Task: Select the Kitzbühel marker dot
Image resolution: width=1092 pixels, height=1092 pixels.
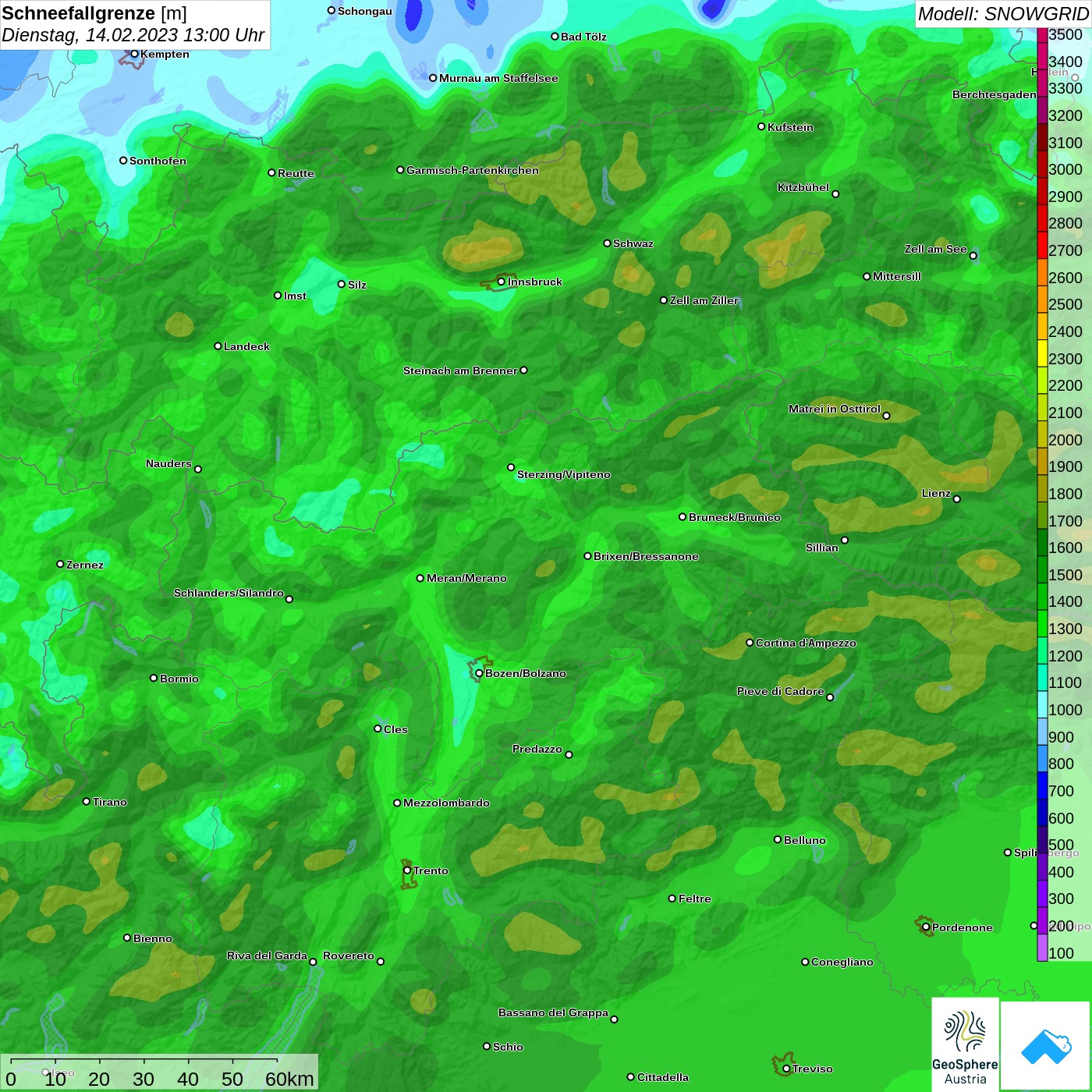Action: (835, 194)
